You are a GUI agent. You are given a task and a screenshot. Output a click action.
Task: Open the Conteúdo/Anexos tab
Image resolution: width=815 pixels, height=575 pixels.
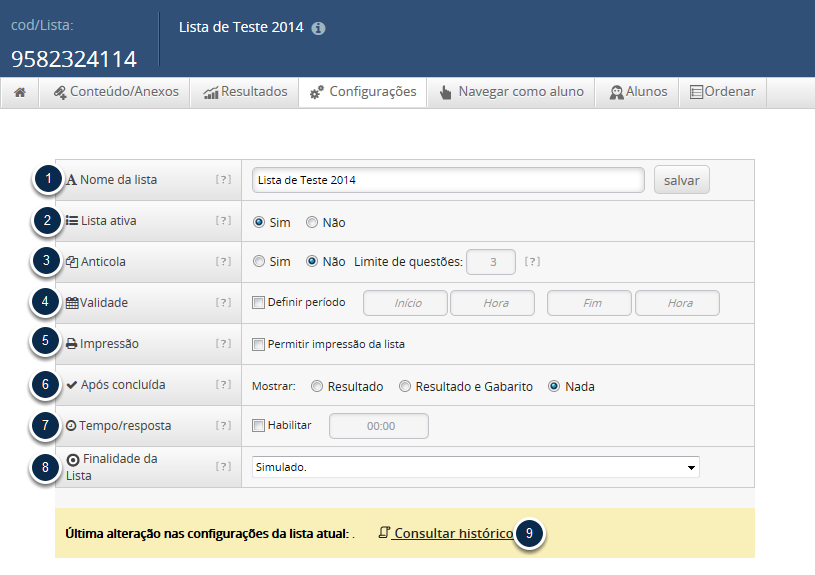pyautogui.click(x=115, y=92)
